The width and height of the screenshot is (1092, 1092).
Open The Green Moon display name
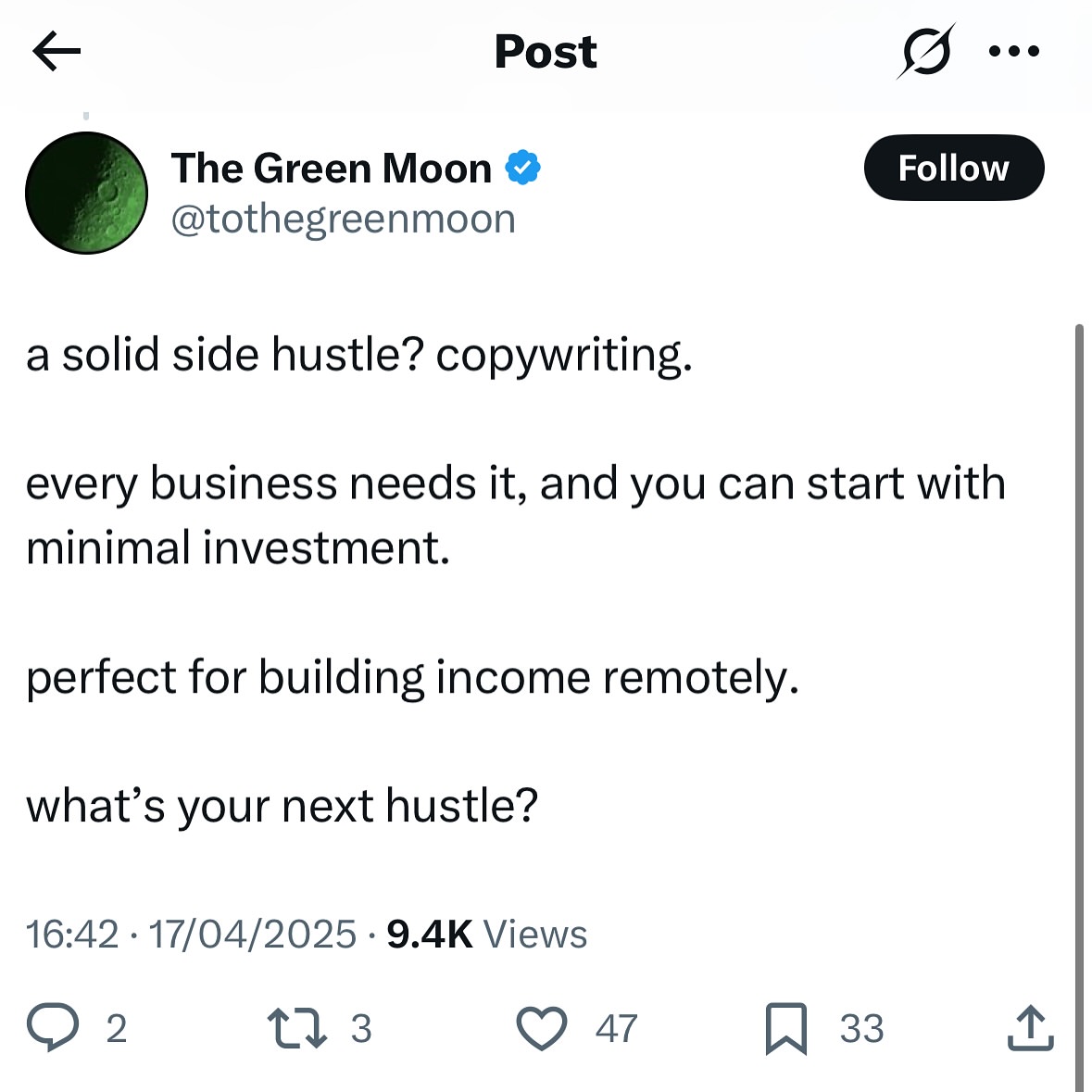(x=332, y=169)
